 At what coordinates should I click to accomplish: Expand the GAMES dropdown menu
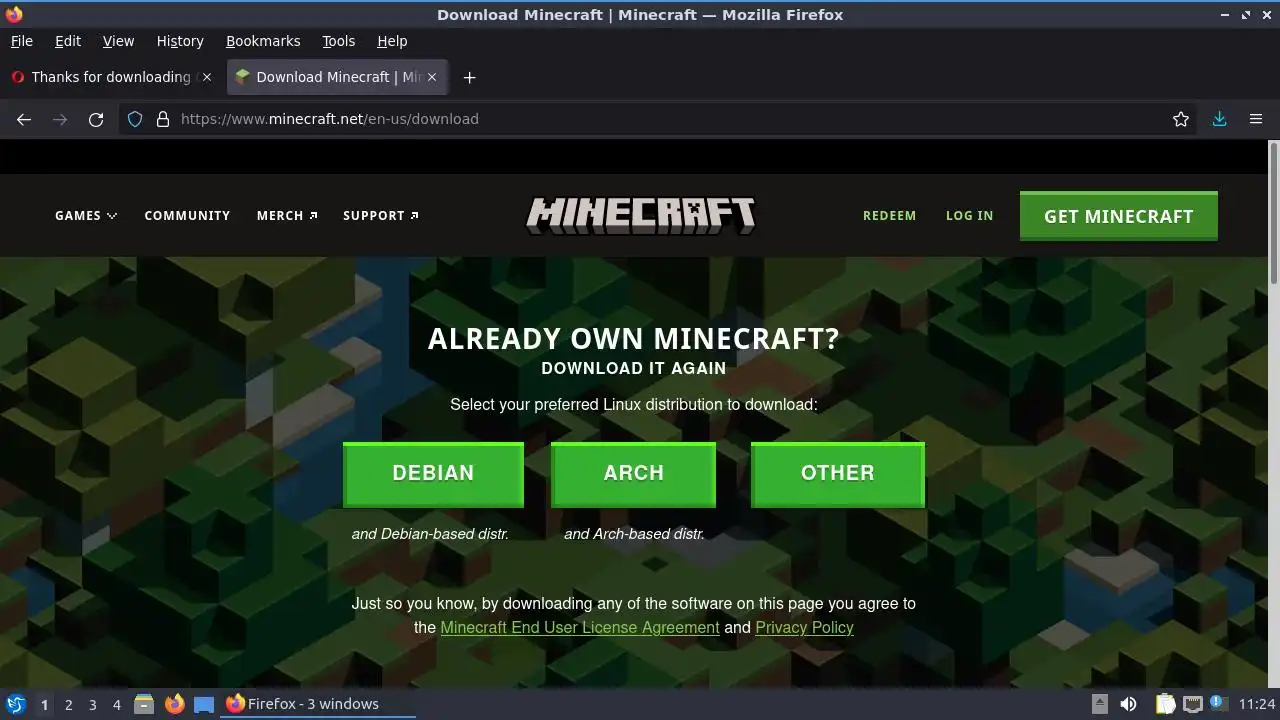click(x=86, y=216)
